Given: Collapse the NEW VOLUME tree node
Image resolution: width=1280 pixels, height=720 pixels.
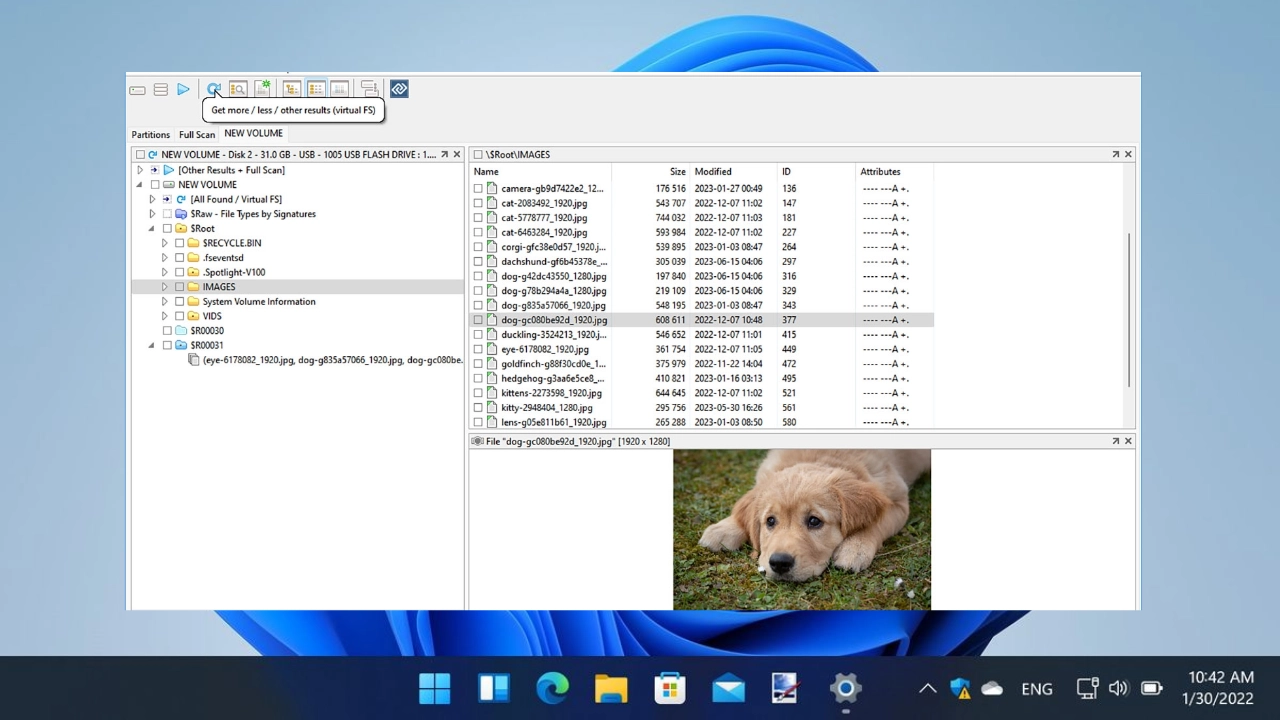Looking at the screenshot, I should pyautogui.click(x=140, y=185).
